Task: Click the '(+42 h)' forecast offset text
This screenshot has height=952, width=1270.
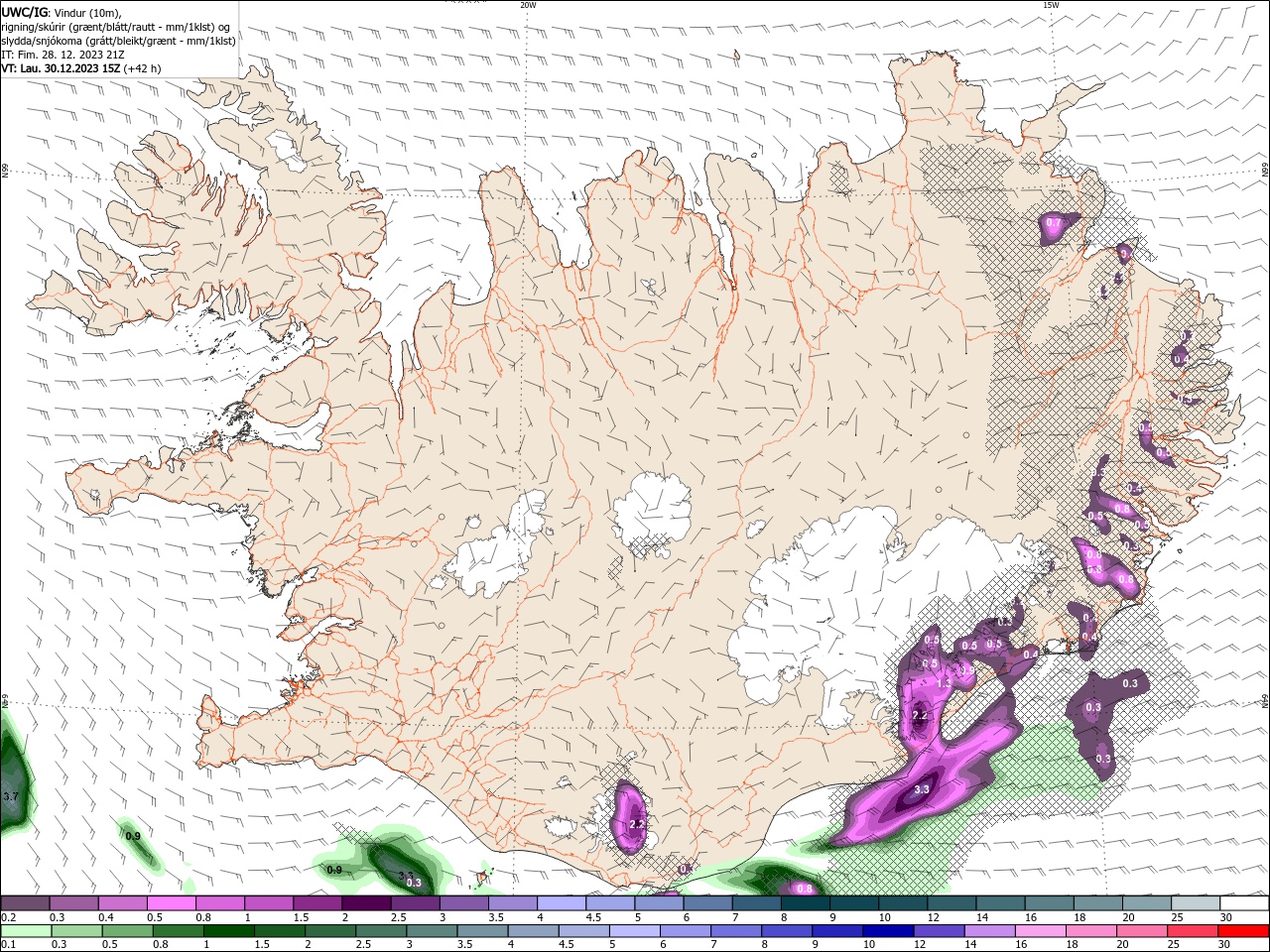Action: (143, 68)
